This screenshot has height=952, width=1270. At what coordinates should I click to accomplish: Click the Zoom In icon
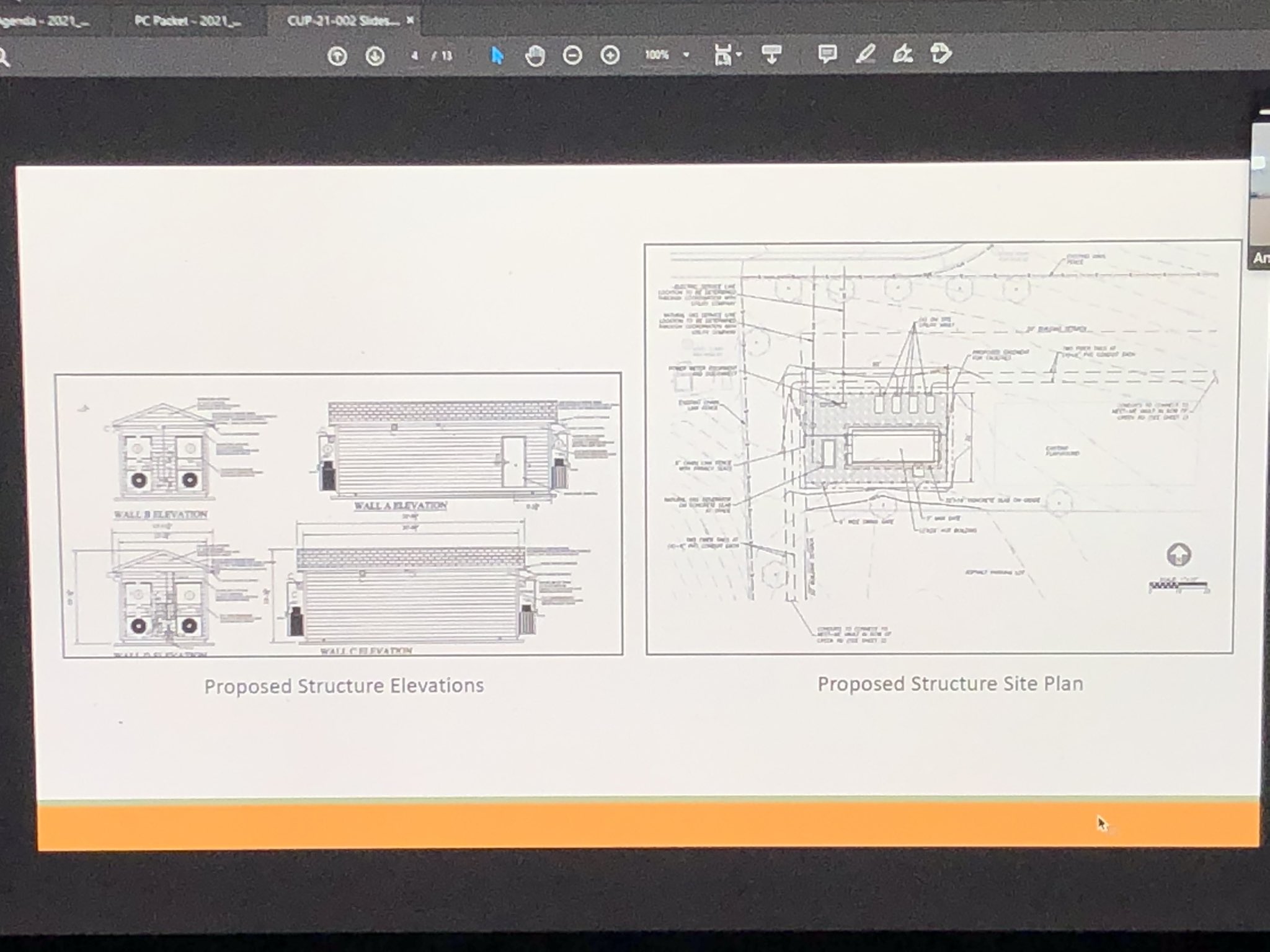pos(610,56)
